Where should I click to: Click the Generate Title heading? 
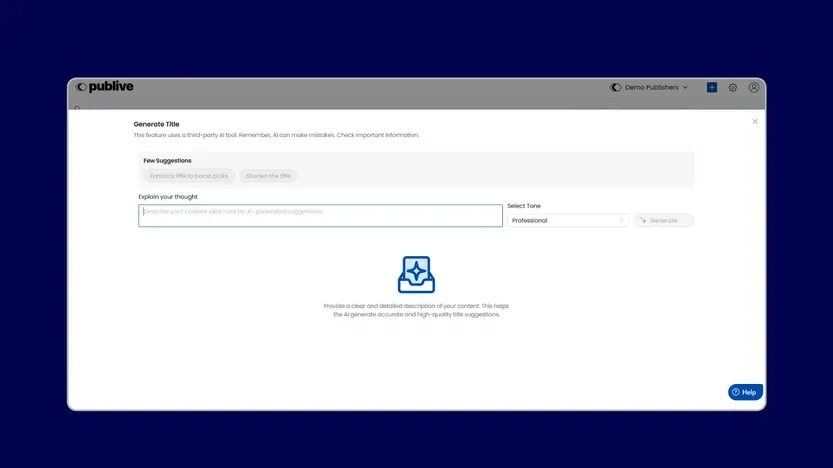click(x=157, y=124)
